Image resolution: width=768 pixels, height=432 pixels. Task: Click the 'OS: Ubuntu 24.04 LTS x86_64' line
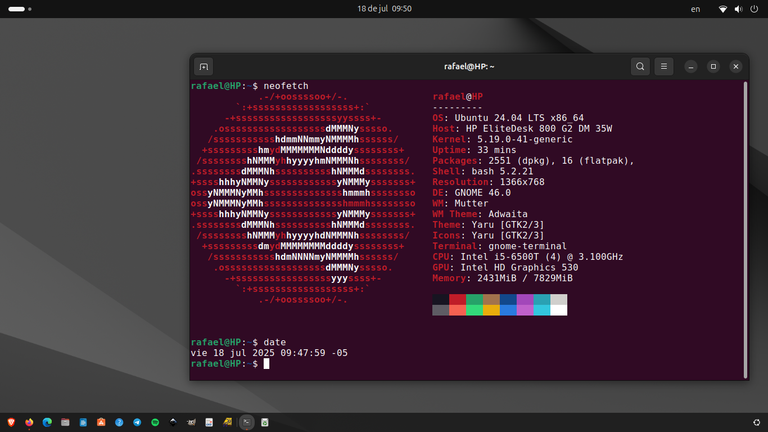pyautogui.click(x=508, y=118)
